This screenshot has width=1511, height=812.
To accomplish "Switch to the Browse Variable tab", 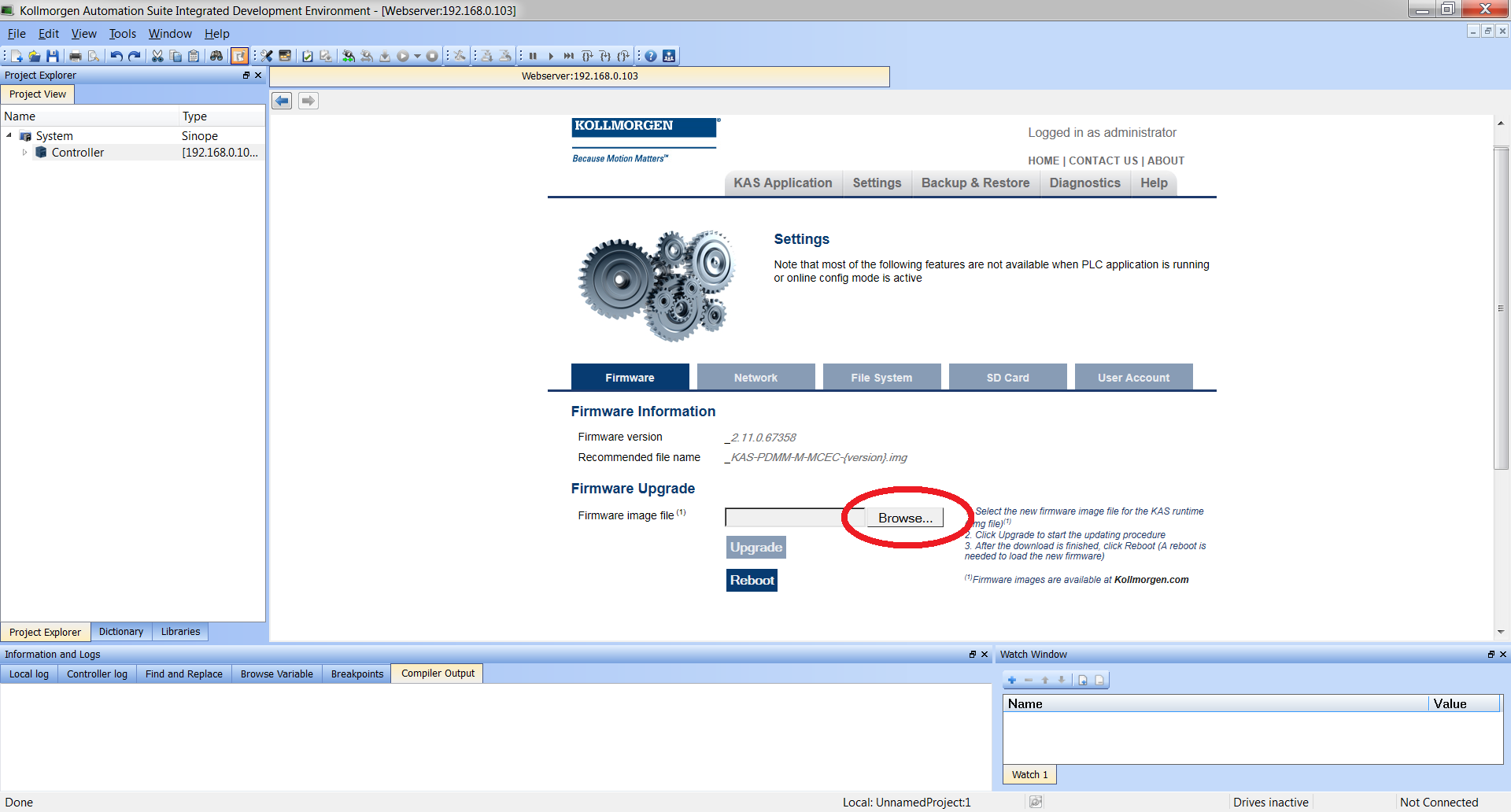I will [x=277, y=674].
